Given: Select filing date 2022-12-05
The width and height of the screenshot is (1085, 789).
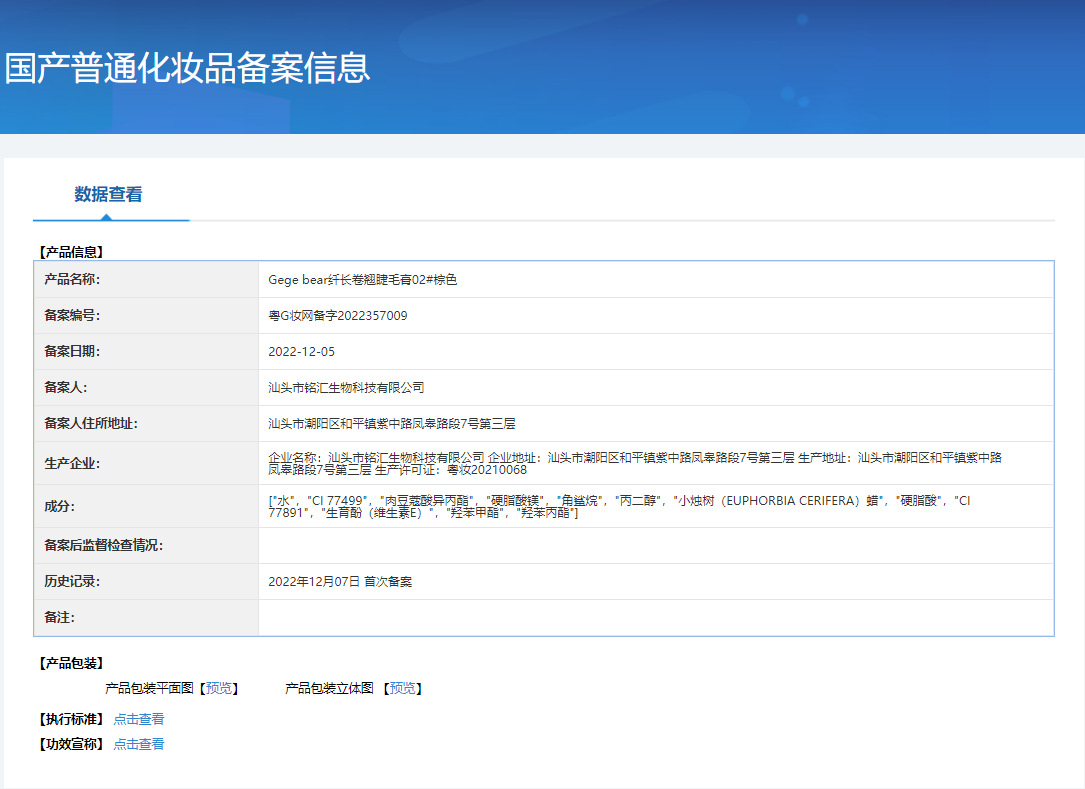Looking at the screenshot, I should tap(302, 352).
